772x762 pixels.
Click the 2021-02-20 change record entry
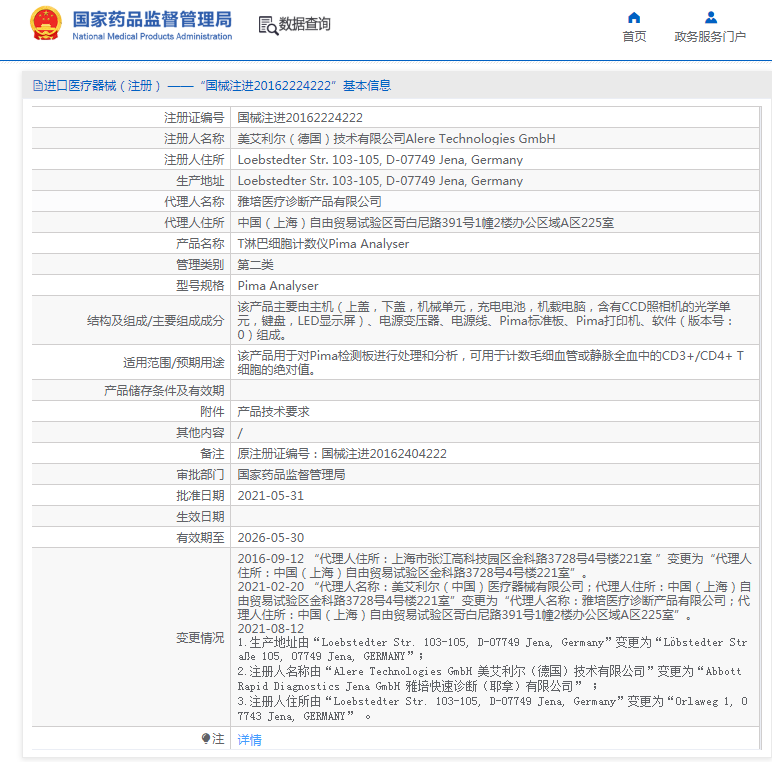click(494, 601)
